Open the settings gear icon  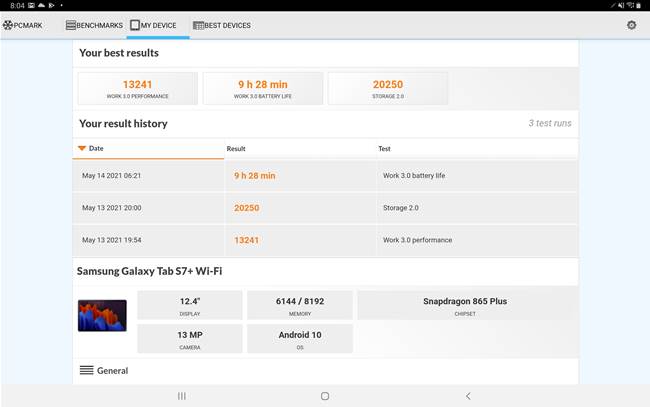pyautogui.click(x=631, y=25)
